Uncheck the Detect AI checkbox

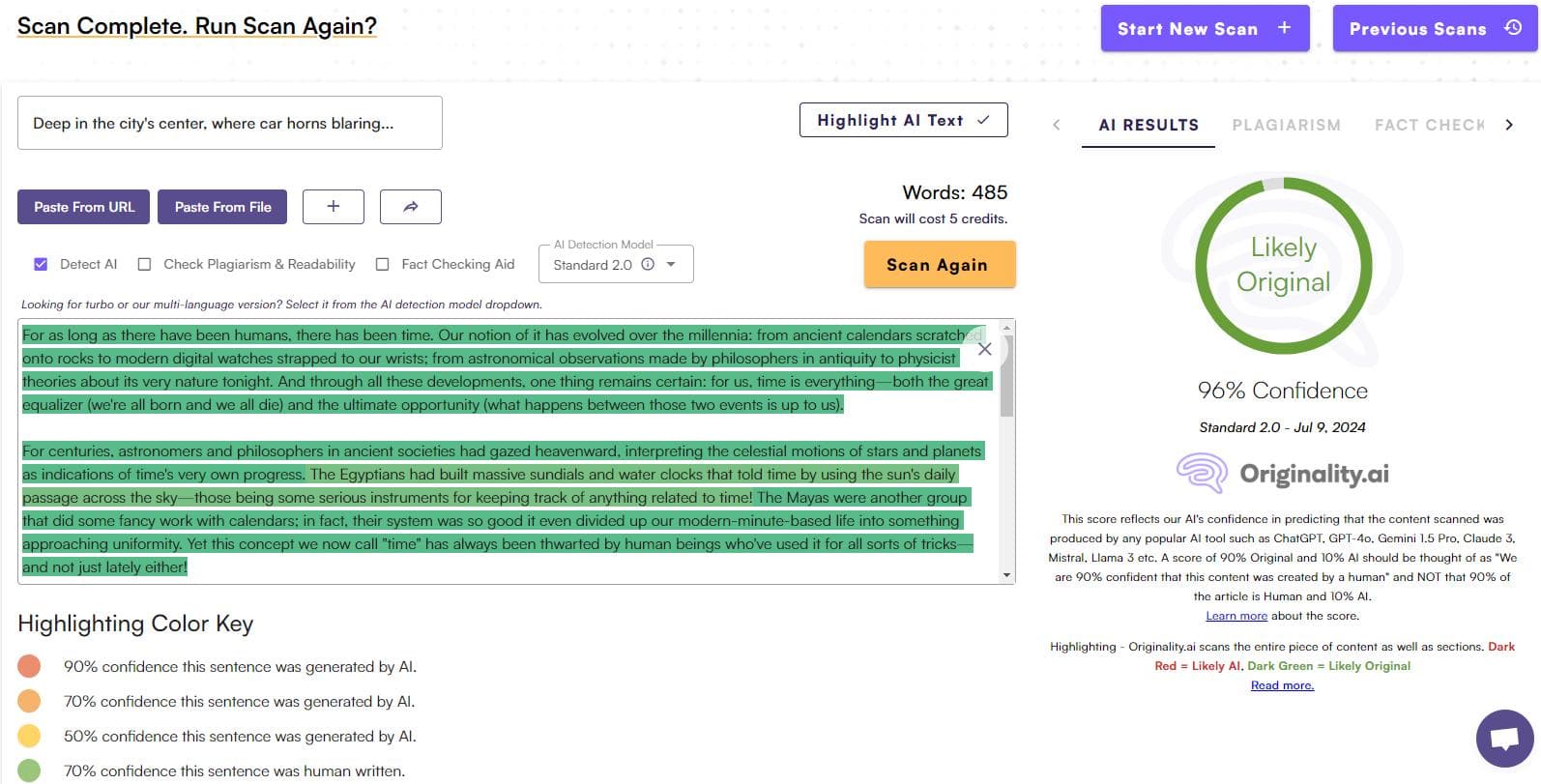(41, 264)
